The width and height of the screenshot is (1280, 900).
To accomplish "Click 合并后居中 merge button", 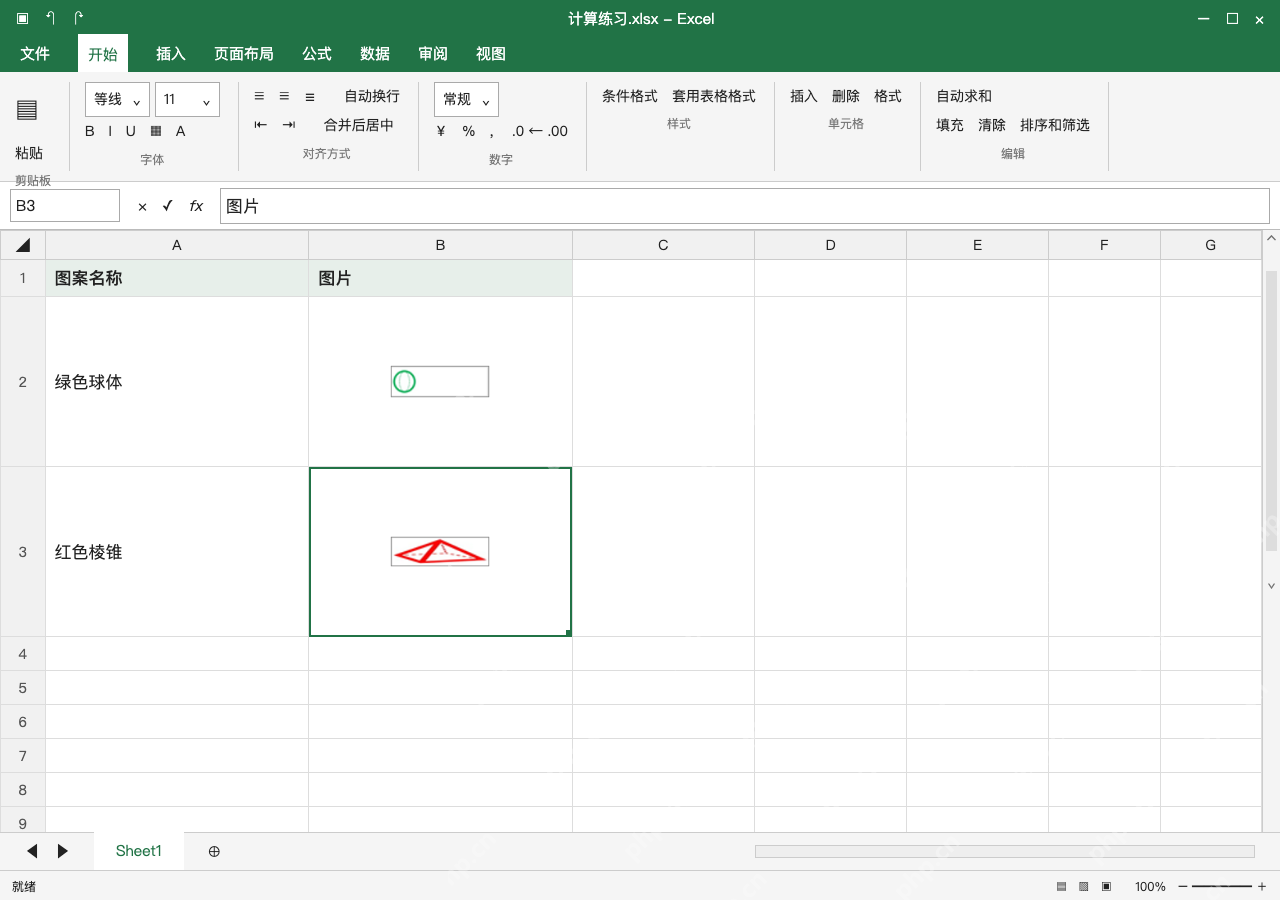I will pos(359,125).
